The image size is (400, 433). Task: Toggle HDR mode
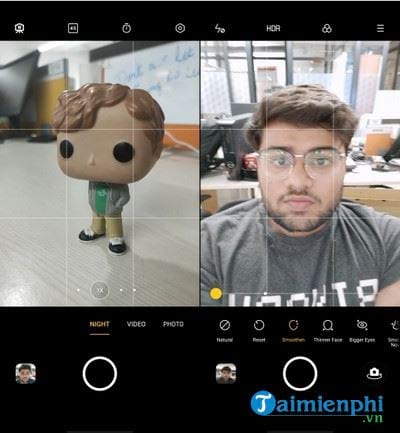tap(273, 29)
